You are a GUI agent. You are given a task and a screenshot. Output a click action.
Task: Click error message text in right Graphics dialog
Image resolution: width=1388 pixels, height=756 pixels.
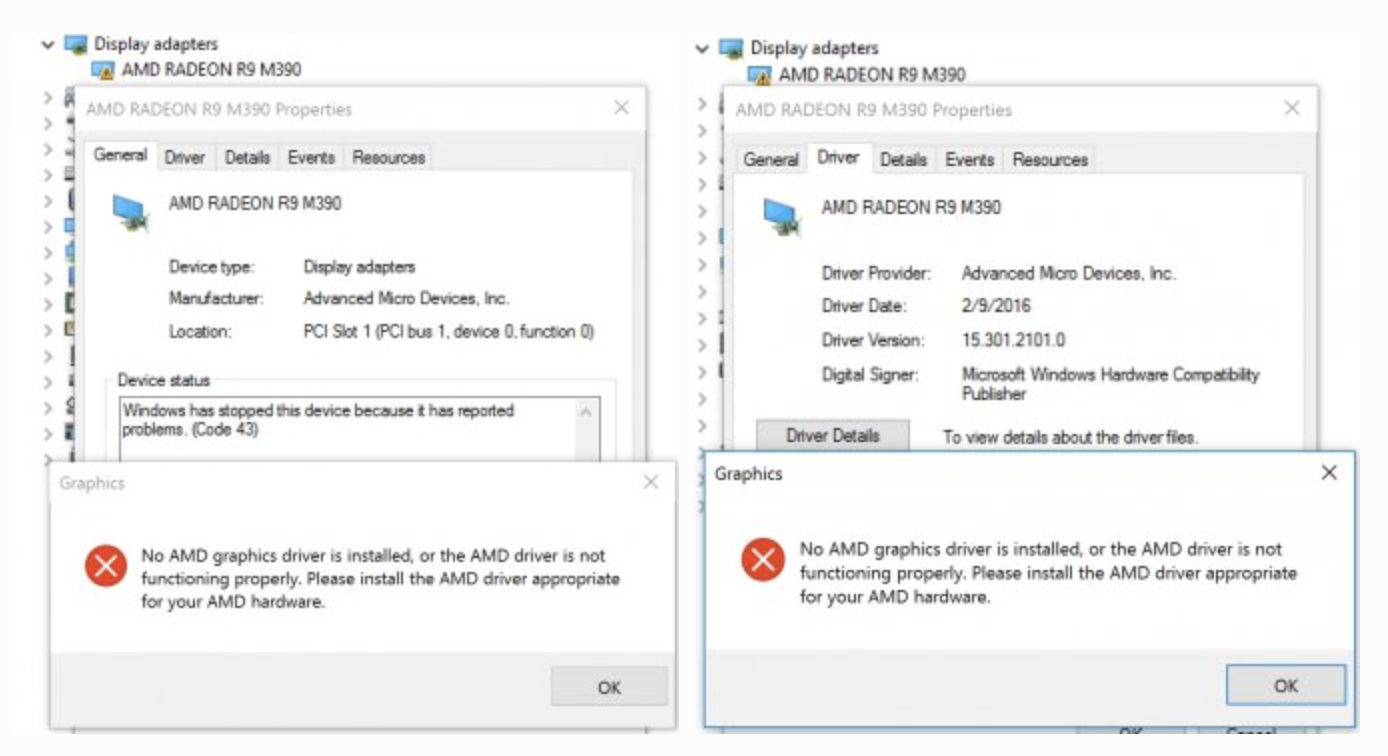coord(1048,573)
